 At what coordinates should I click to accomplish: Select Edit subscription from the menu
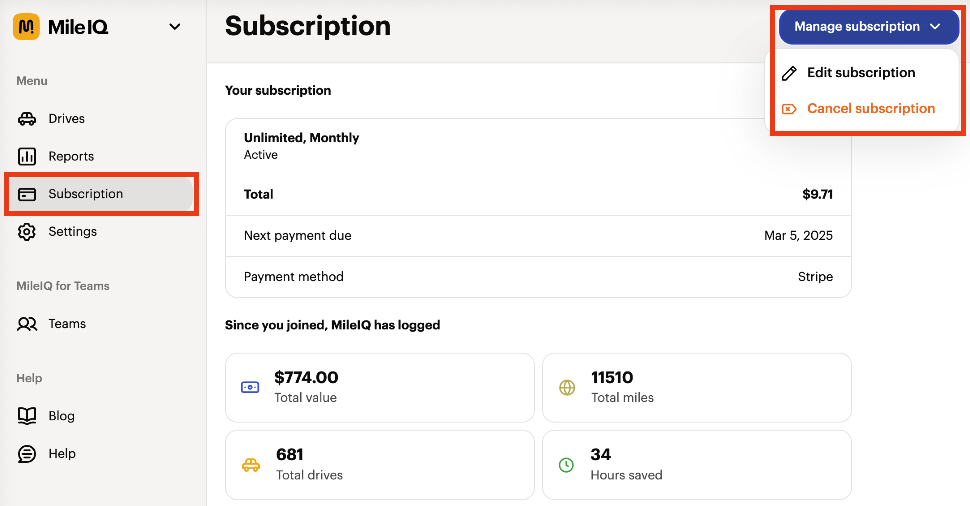861,73
